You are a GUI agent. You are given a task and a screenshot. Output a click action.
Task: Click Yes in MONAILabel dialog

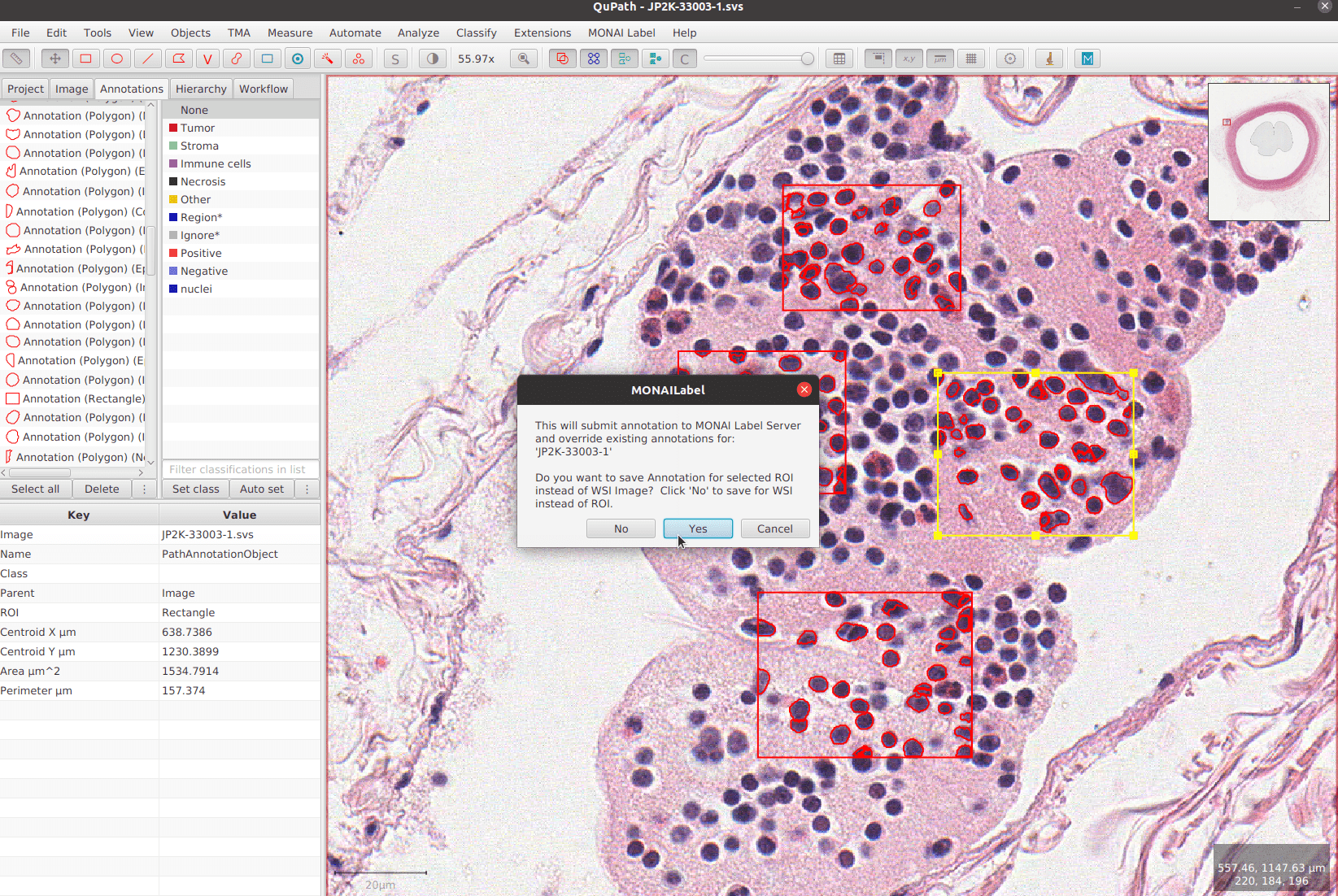coord(698,528)
